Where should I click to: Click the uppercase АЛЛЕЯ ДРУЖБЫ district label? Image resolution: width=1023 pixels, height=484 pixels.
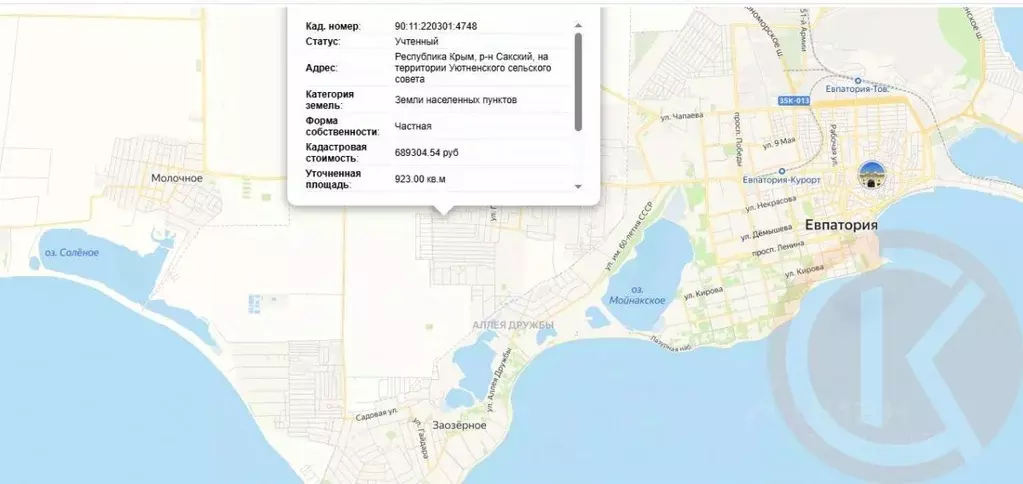click(x=513, y=326)
